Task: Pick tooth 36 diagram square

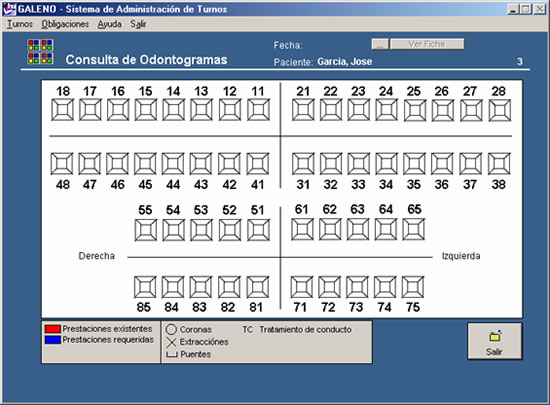Action: pyautogui.click(x=442, y=163)
